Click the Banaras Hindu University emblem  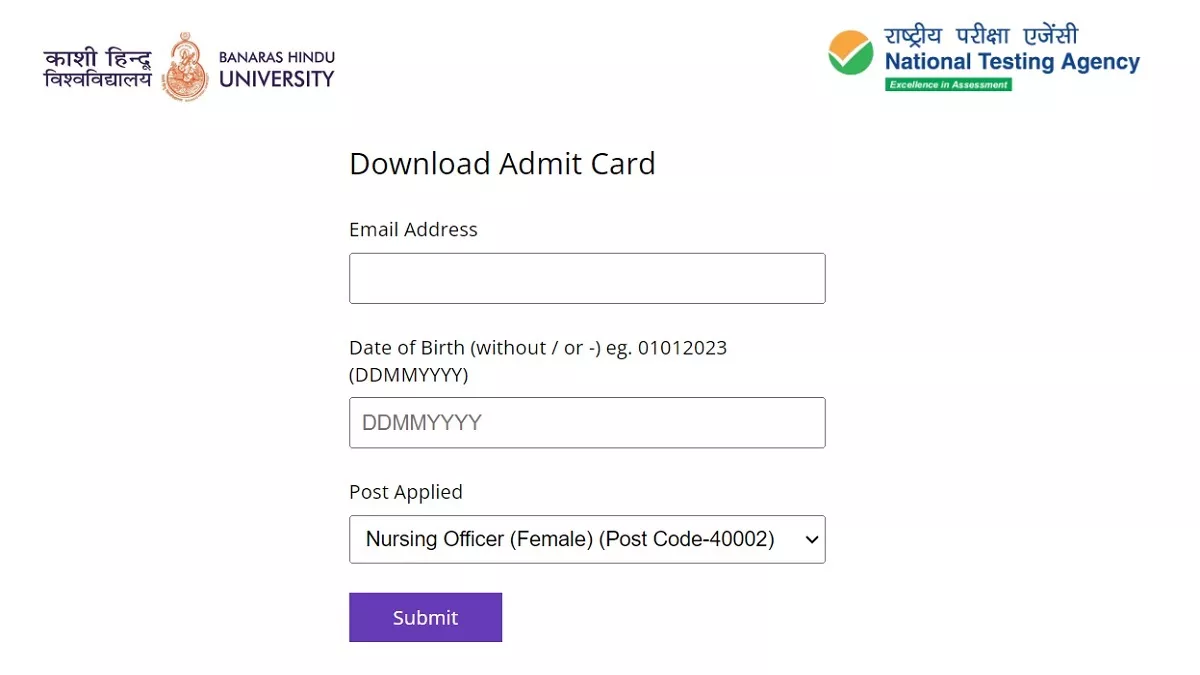(x=185, y=67)
